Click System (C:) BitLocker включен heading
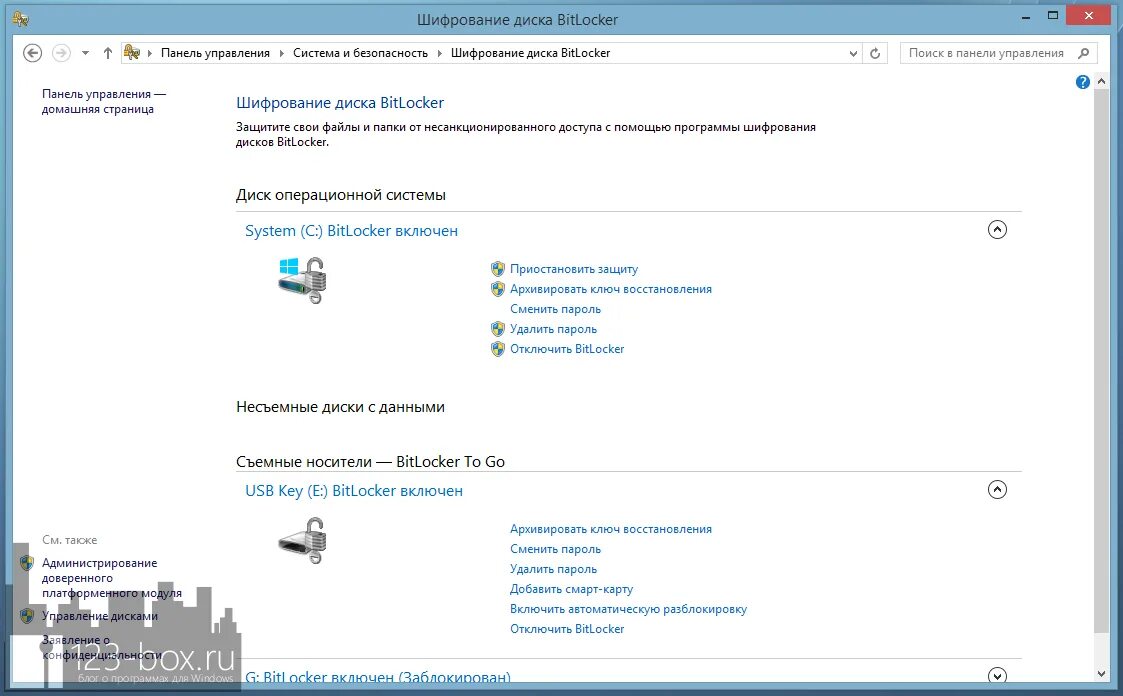The width and height of the screenshot is (1123, 696). click(x=351, y=231)
